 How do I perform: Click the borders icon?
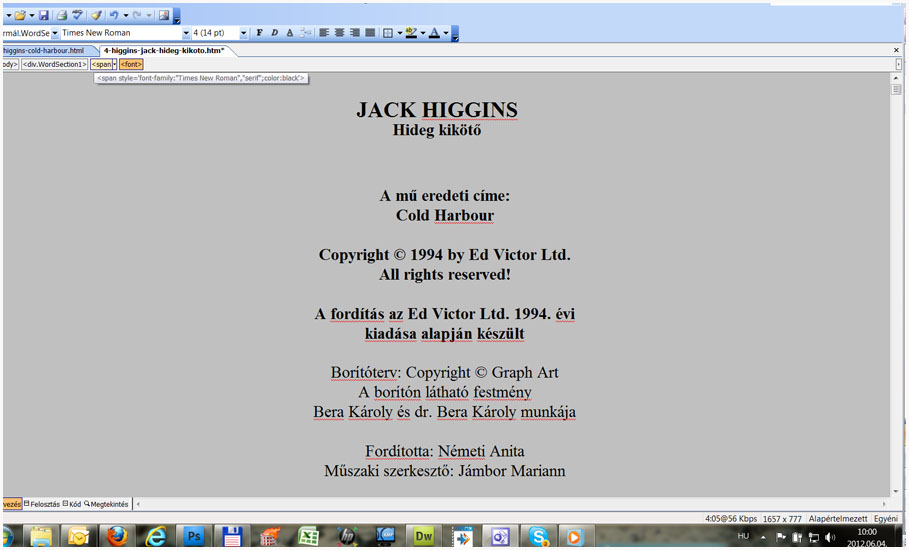pyautogui.click(x=388, y=33)
